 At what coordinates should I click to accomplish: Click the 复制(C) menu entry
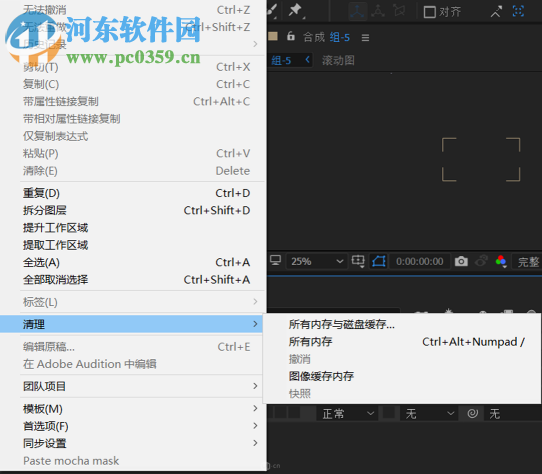click(x=133, y=84)
